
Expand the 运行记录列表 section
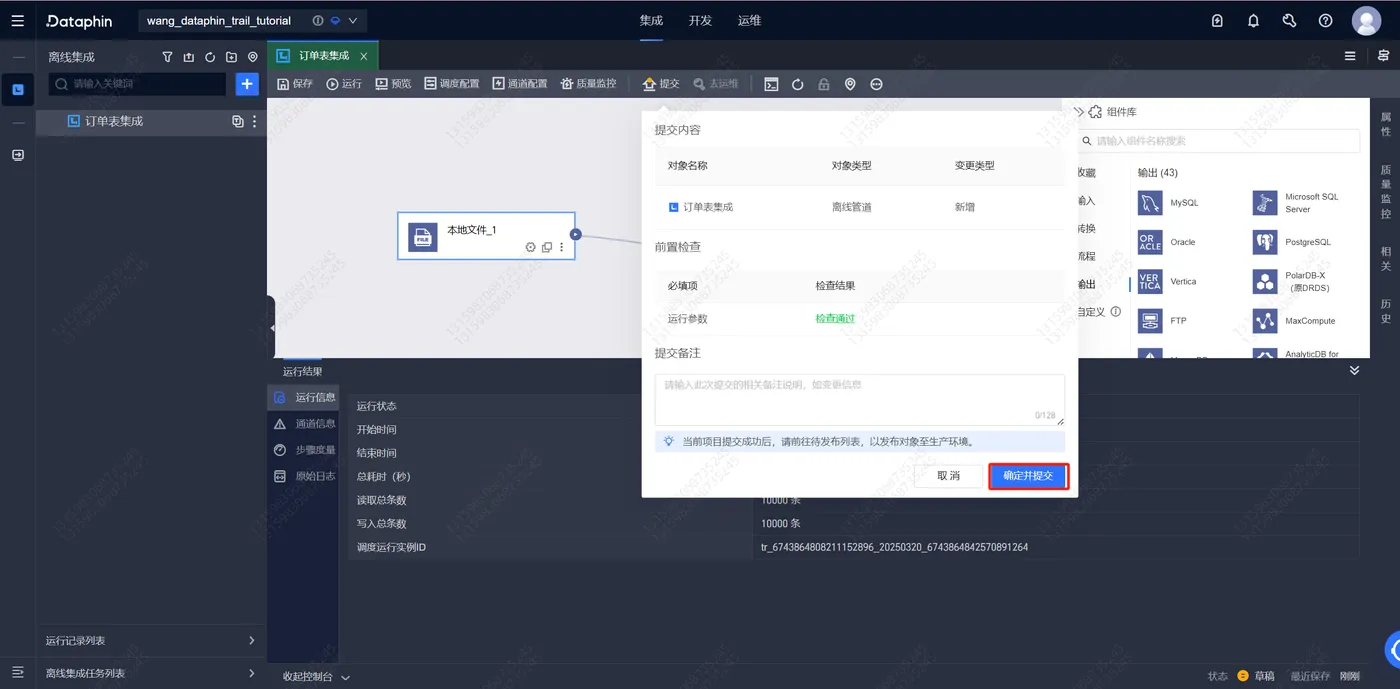click(x=150, y=641)
